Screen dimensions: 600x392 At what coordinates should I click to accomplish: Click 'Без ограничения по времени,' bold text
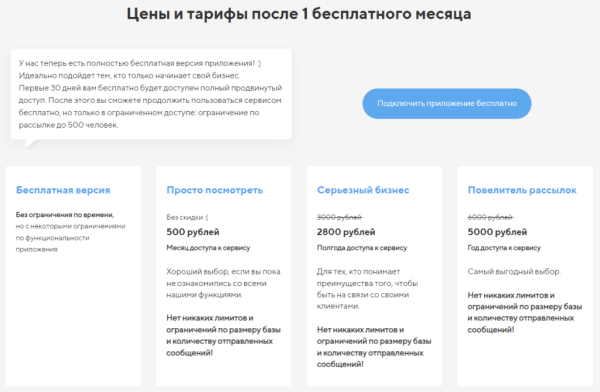coord(65,215)
